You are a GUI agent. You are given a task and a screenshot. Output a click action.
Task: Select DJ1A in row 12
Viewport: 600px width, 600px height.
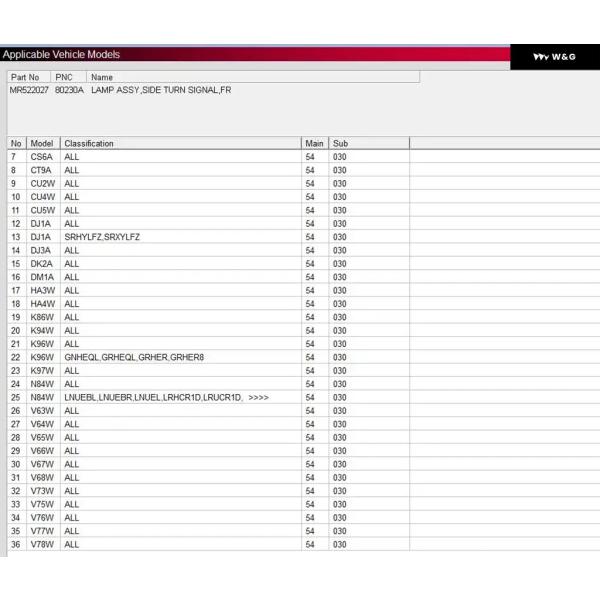(41, 224)
